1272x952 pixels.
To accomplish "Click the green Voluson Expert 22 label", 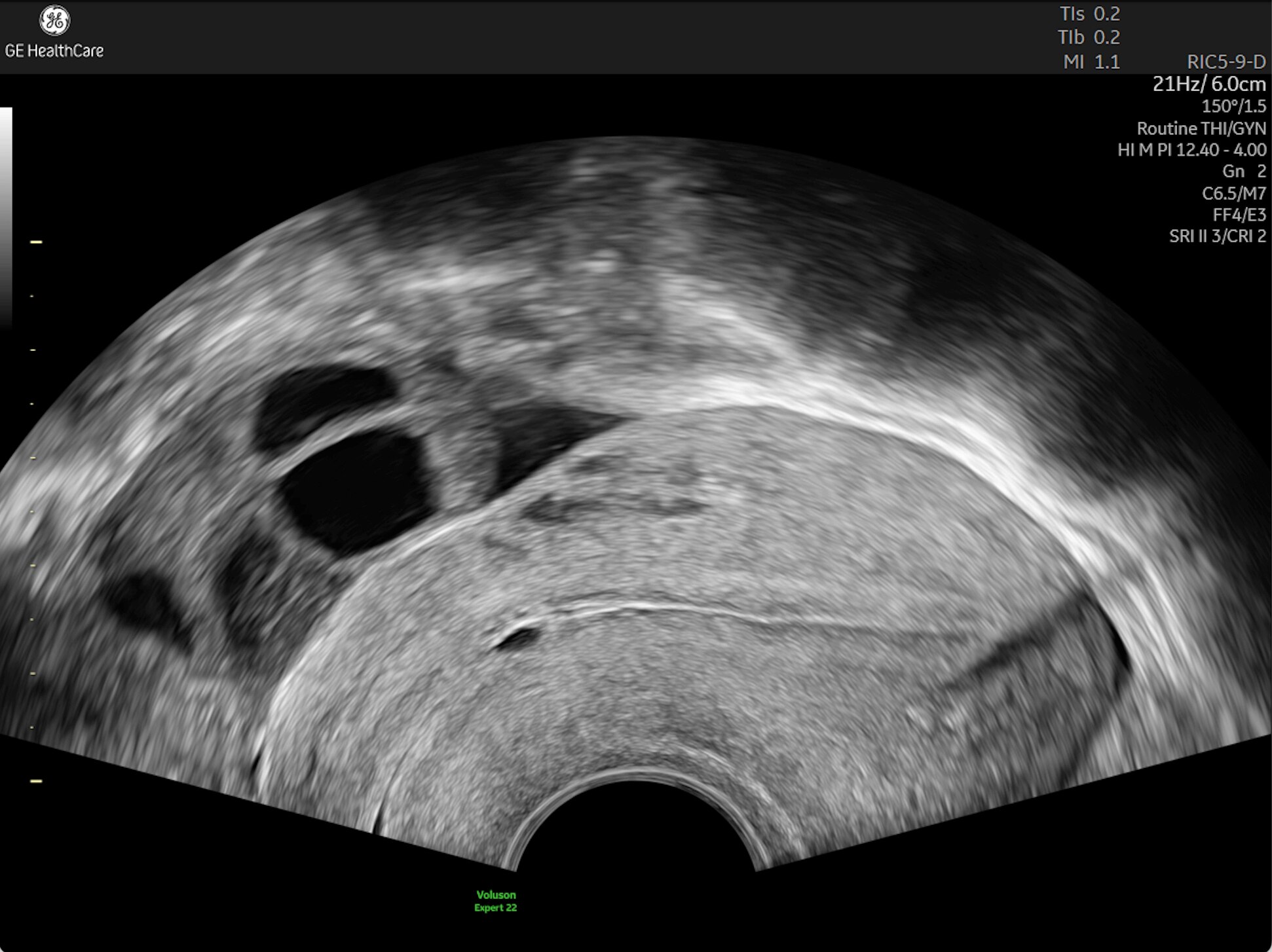I will point(496,901).
